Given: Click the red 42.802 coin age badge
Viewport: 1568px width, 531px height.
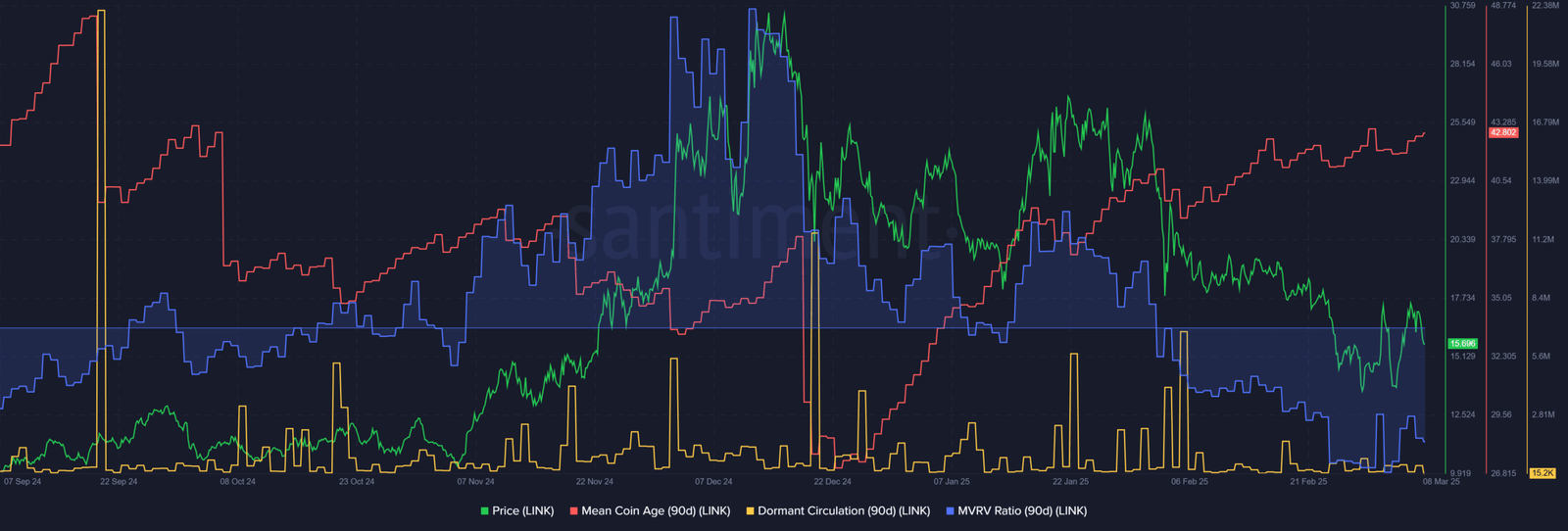Looking at the screenshot, I should [x=1502, y=132].
